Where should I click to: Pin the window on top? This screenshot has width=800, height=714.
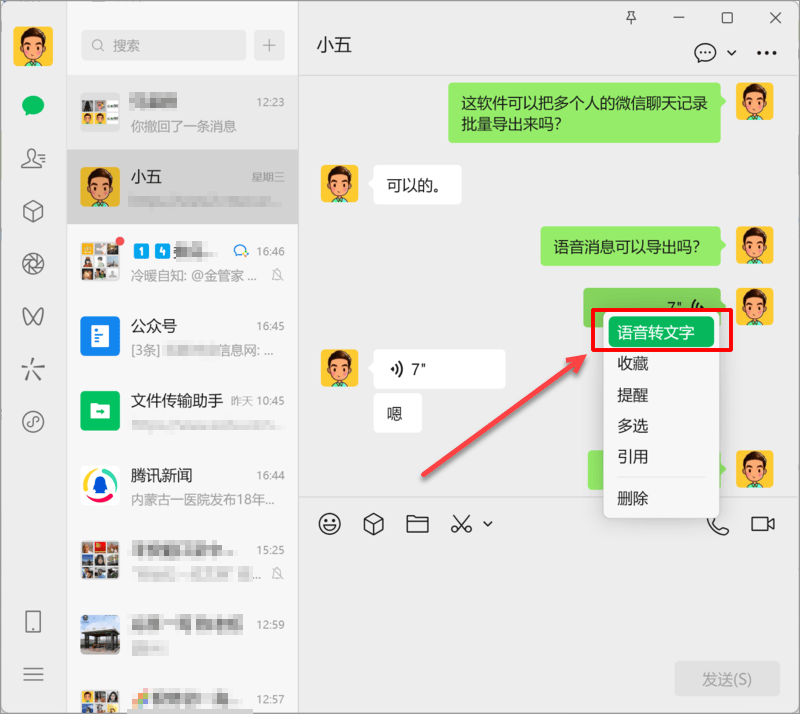click(631, 17)
